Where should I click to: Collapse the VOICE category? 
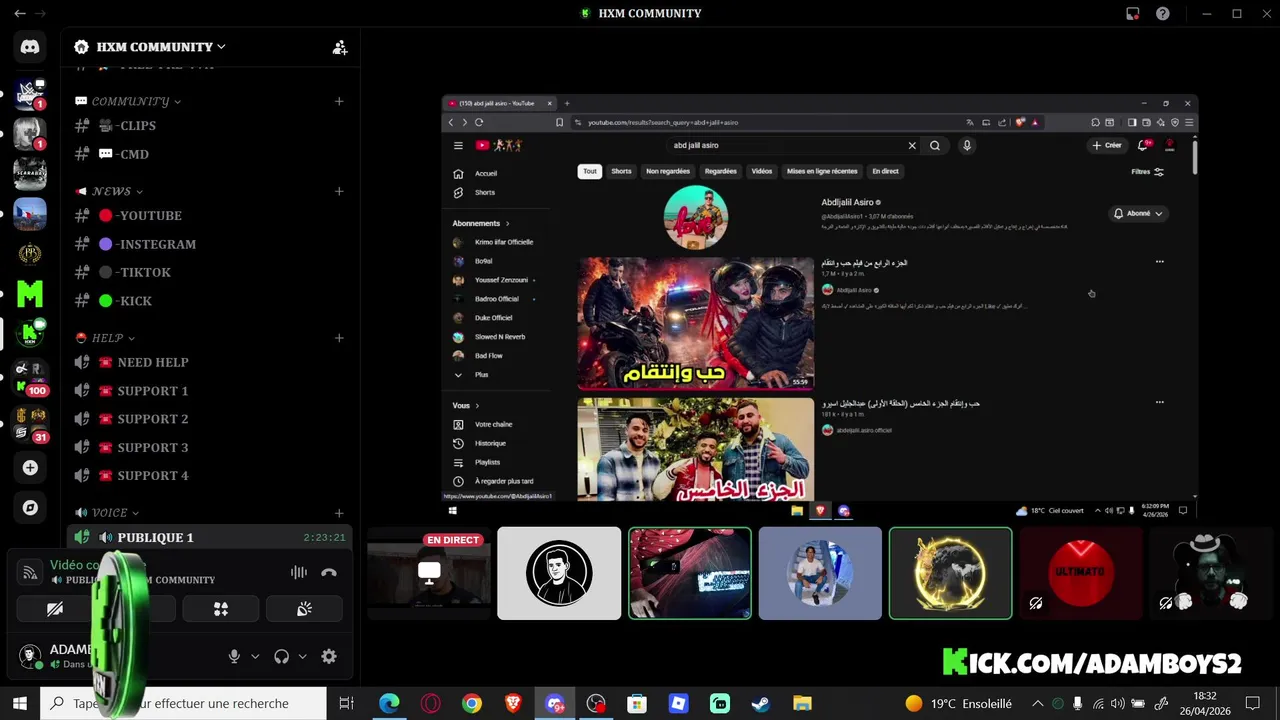pos(107,513)
